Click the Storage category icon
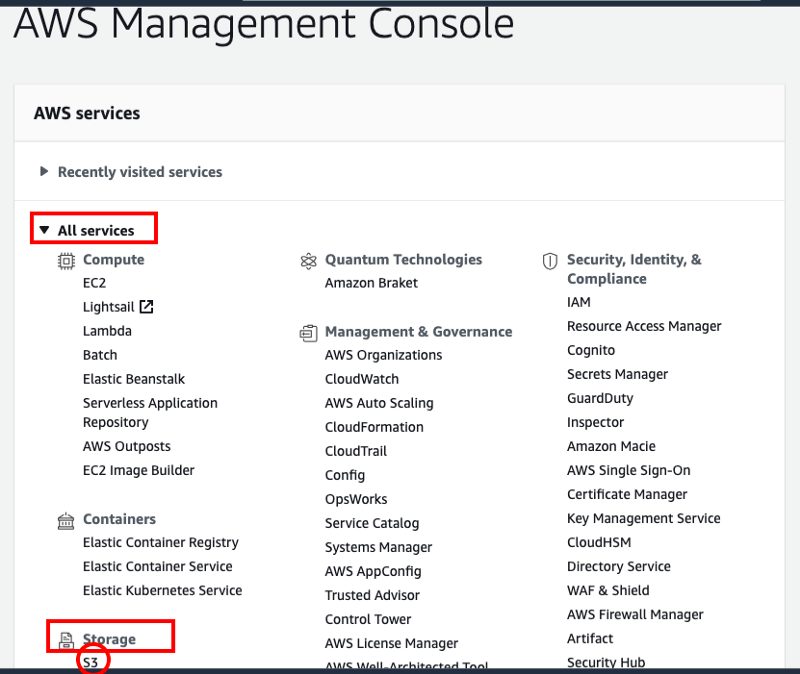800x674 pixels. [66, 640]
